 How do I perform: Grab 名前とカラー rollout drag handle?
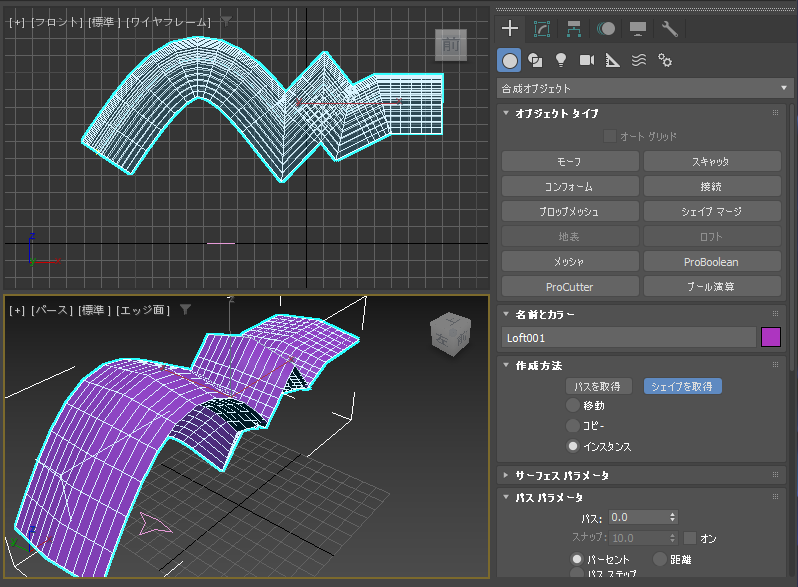[775, 314]
